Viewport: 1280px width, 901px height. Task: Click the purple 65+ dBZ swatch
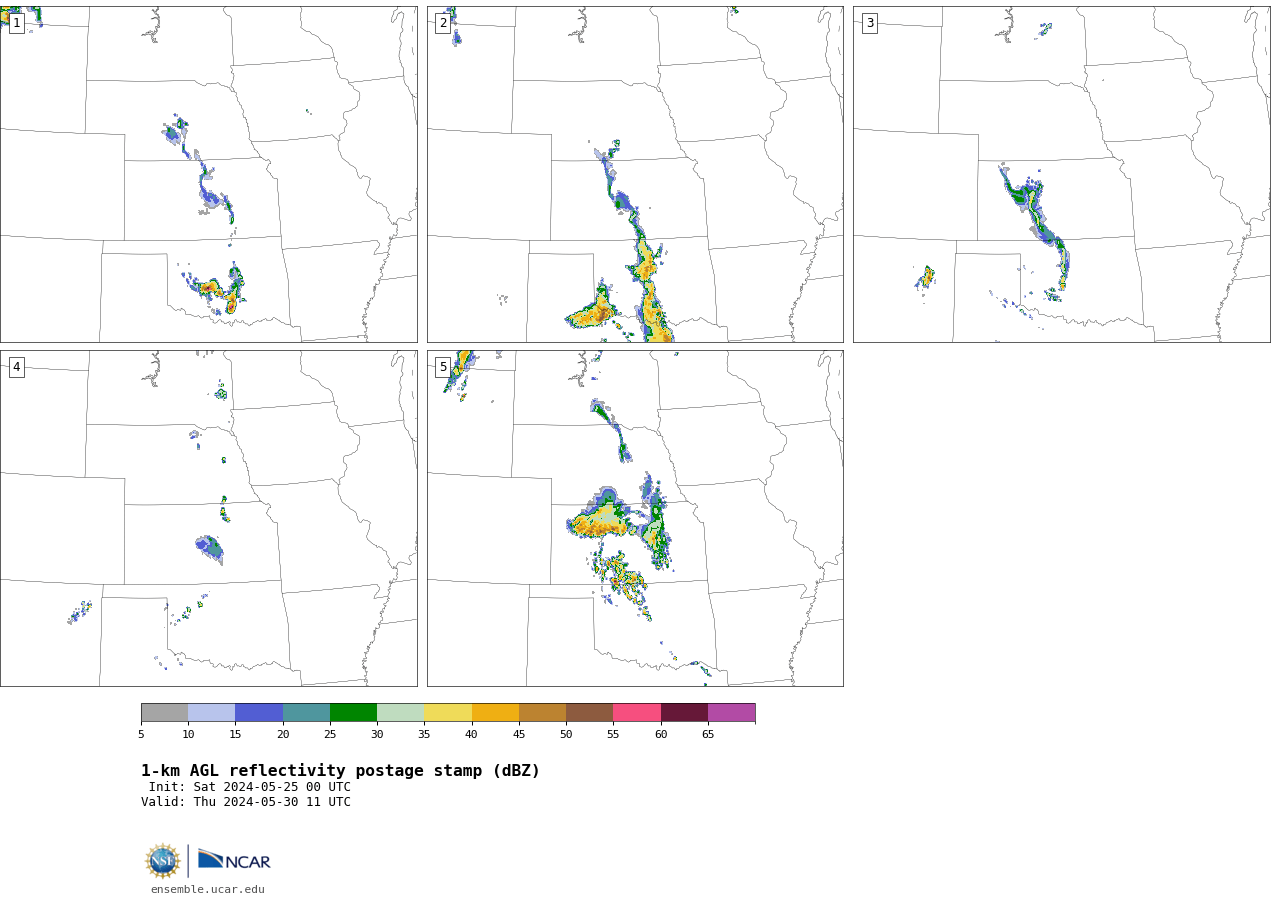click(x=731, y=713)
